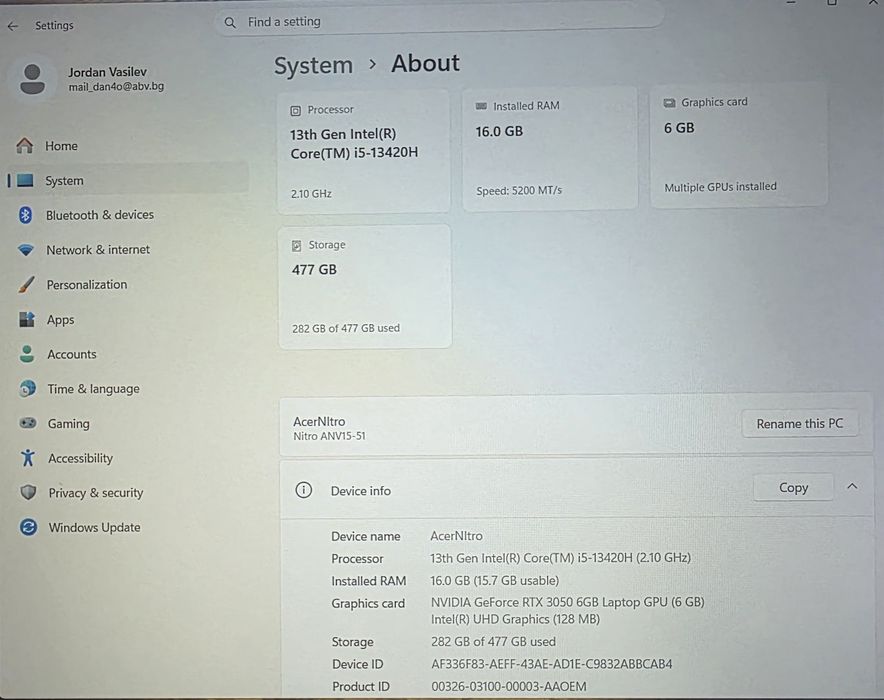Open the Home page

coord(61,146)
